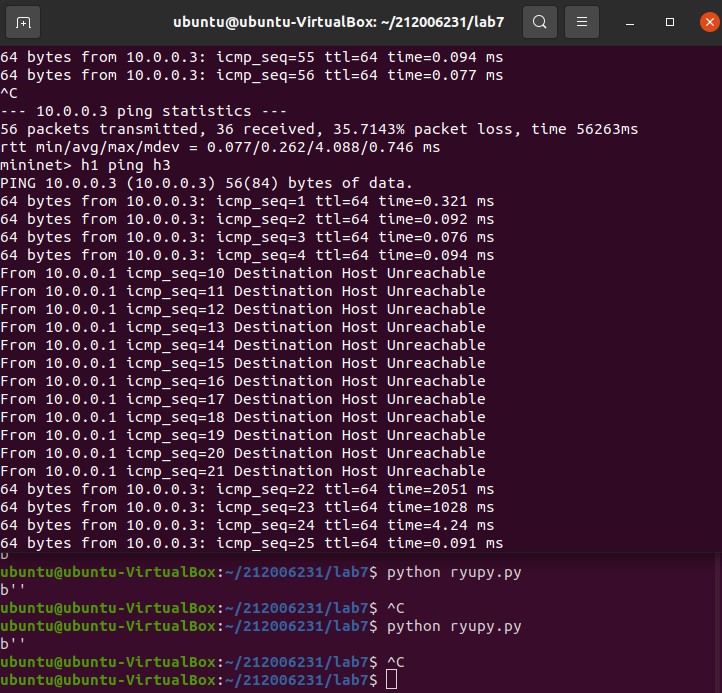Click the icmp_seq=1 time=0.321 ms line
The image size is (722, 693).
tap(247, 201)
